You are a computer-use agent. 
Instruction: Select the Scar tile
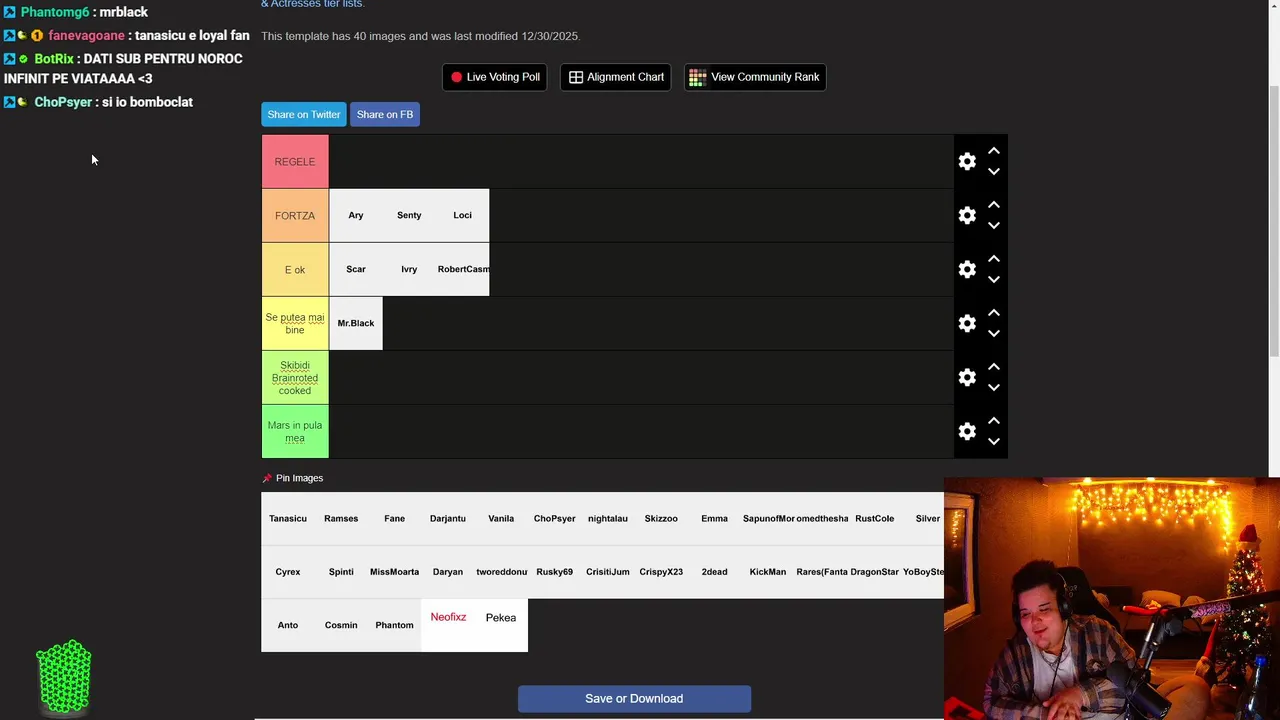356,269
